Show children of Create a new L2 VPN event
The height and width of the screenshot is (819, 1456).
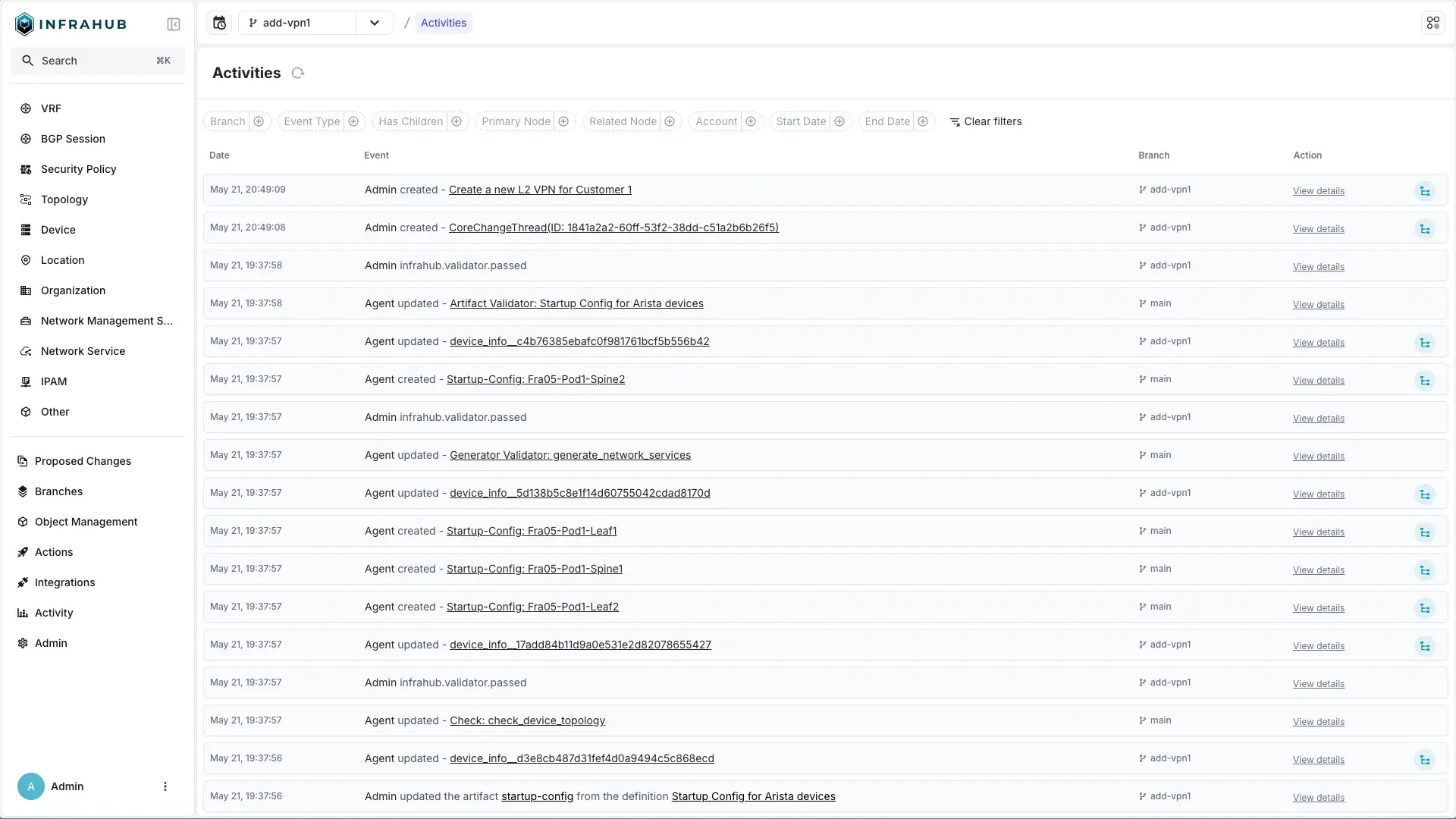pyautogui.click(x=1425, y=191)
